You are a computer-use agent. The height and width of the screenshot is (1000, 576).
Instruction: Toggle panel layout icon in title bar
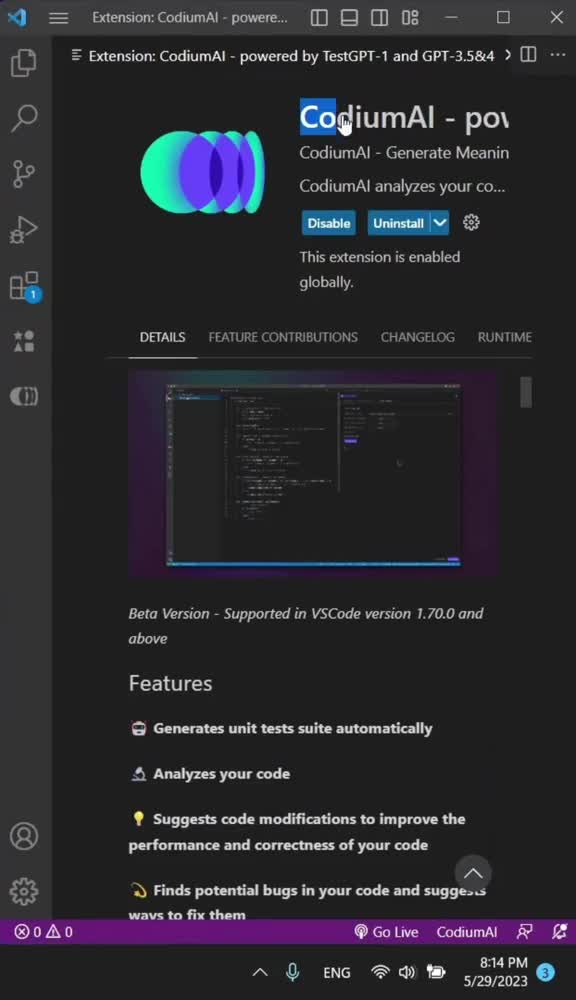click(x=350, y=17)
